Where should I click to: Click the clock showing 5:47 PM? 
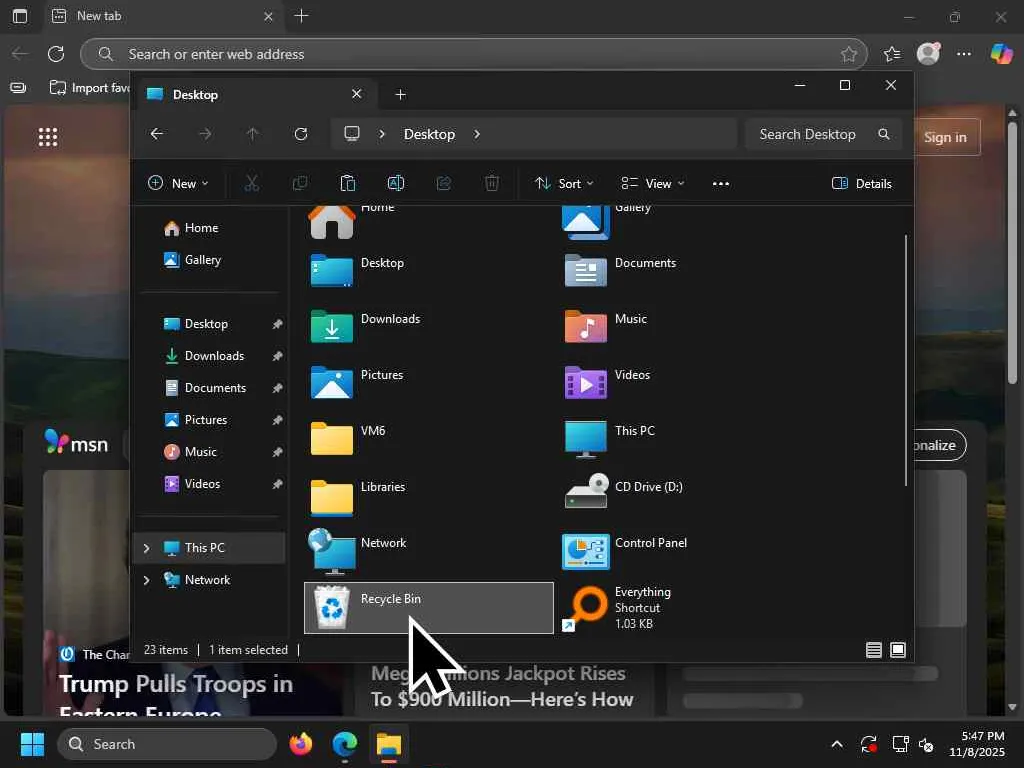pyautogui.click(x=982, y=736)
